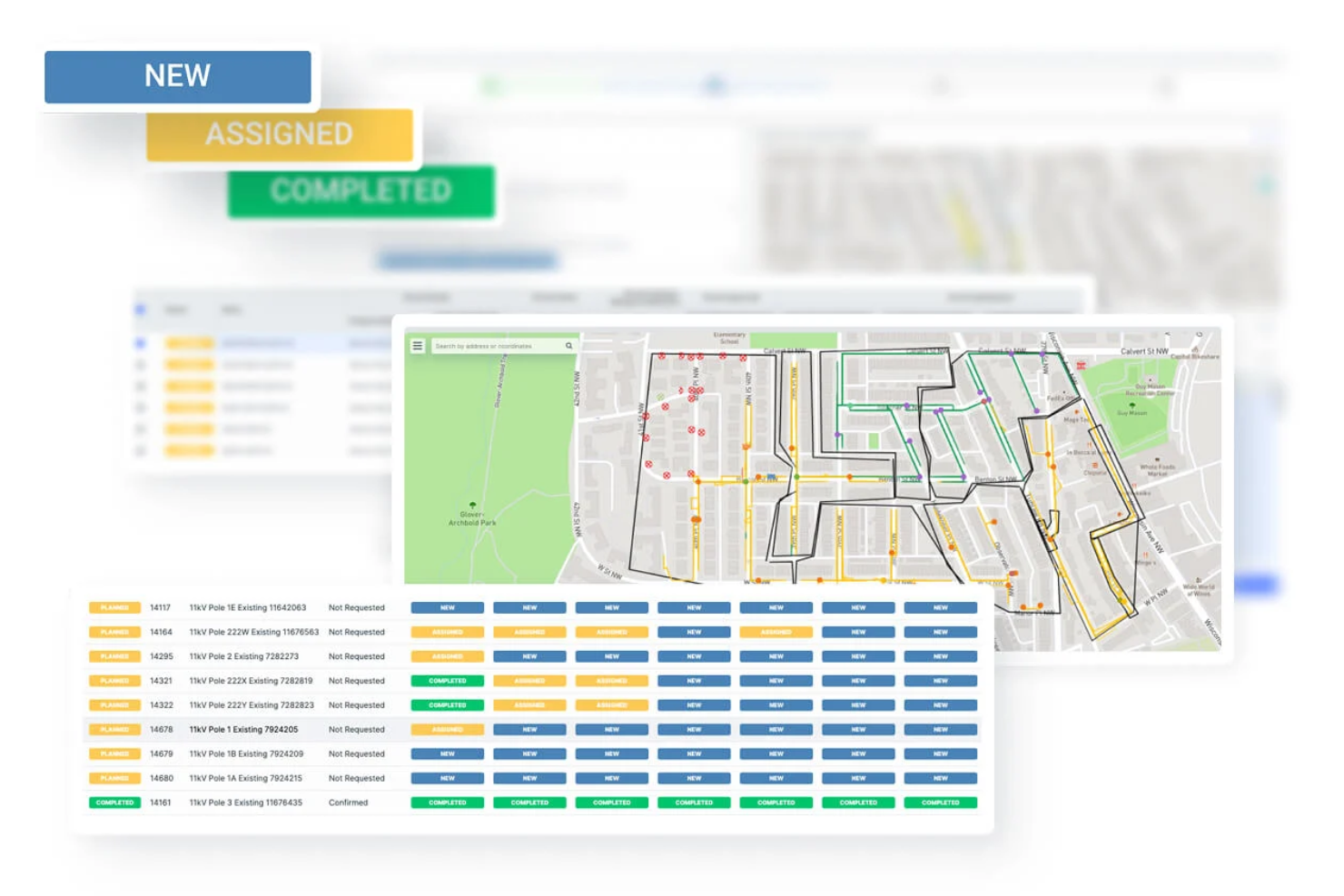This screenshot has height=896, width=1344.
Task: Click Confirmed status in row 14161
Action: (x=348, y=802)
